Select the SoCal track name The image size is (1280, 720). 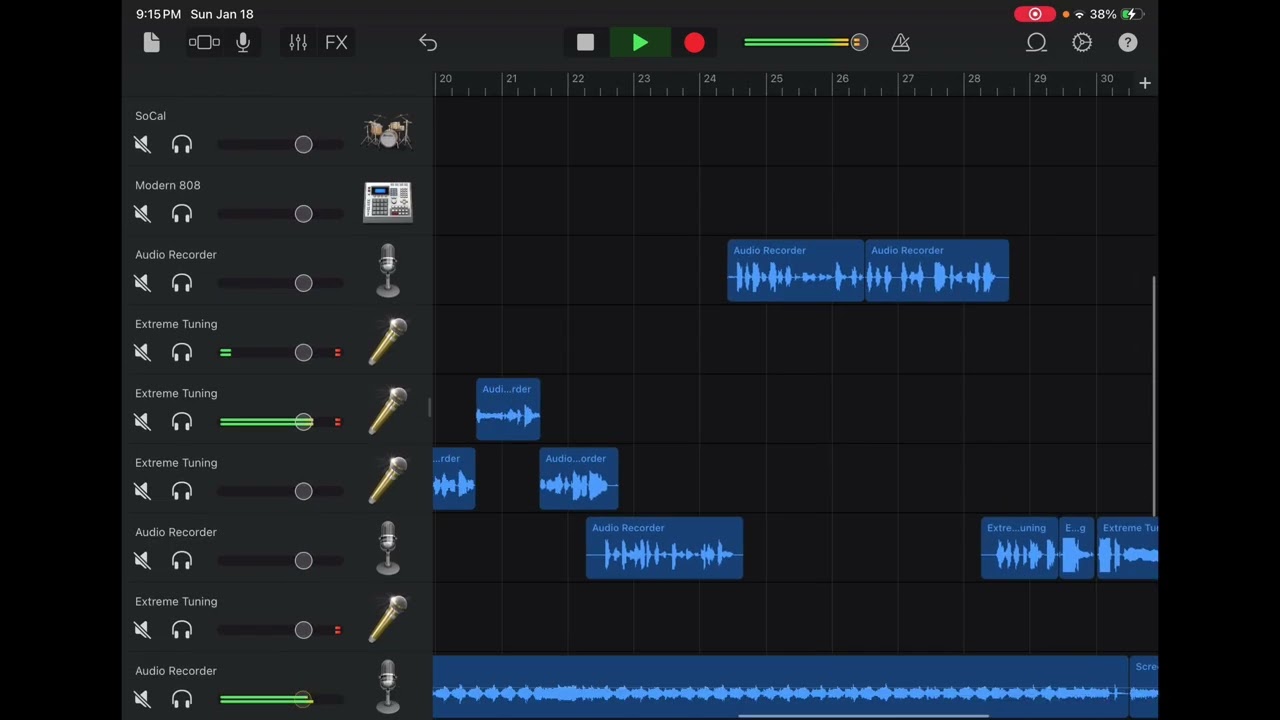pos(151,116)
